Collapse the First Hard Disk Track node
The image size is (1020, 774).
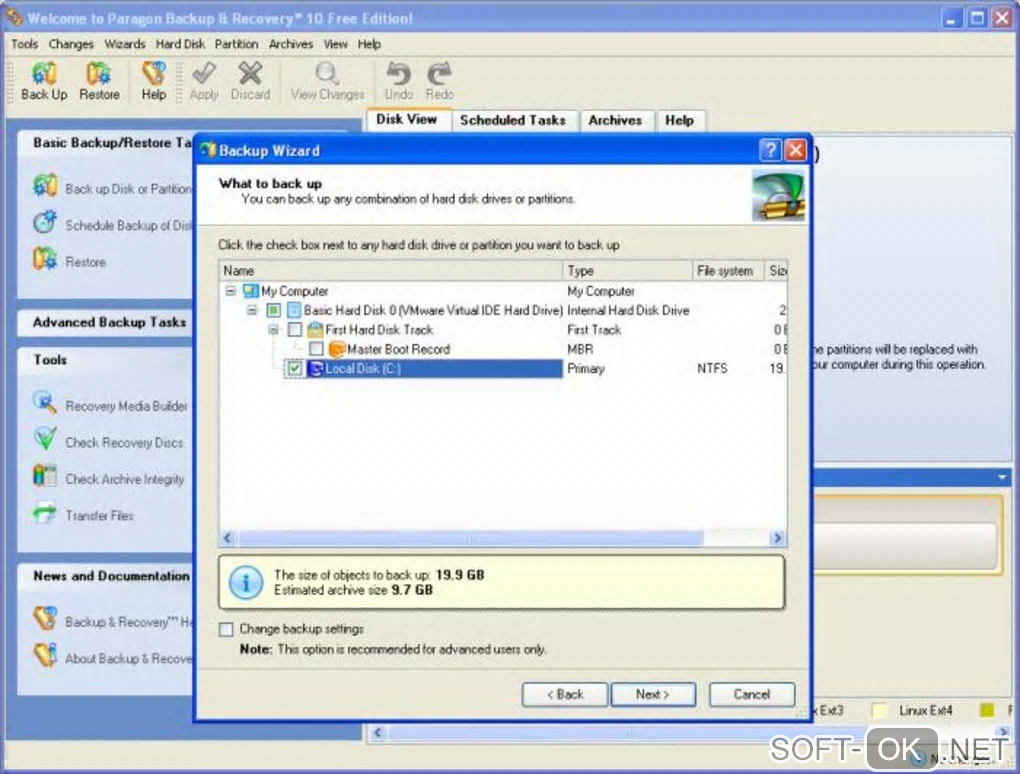(x=273, y=330)
